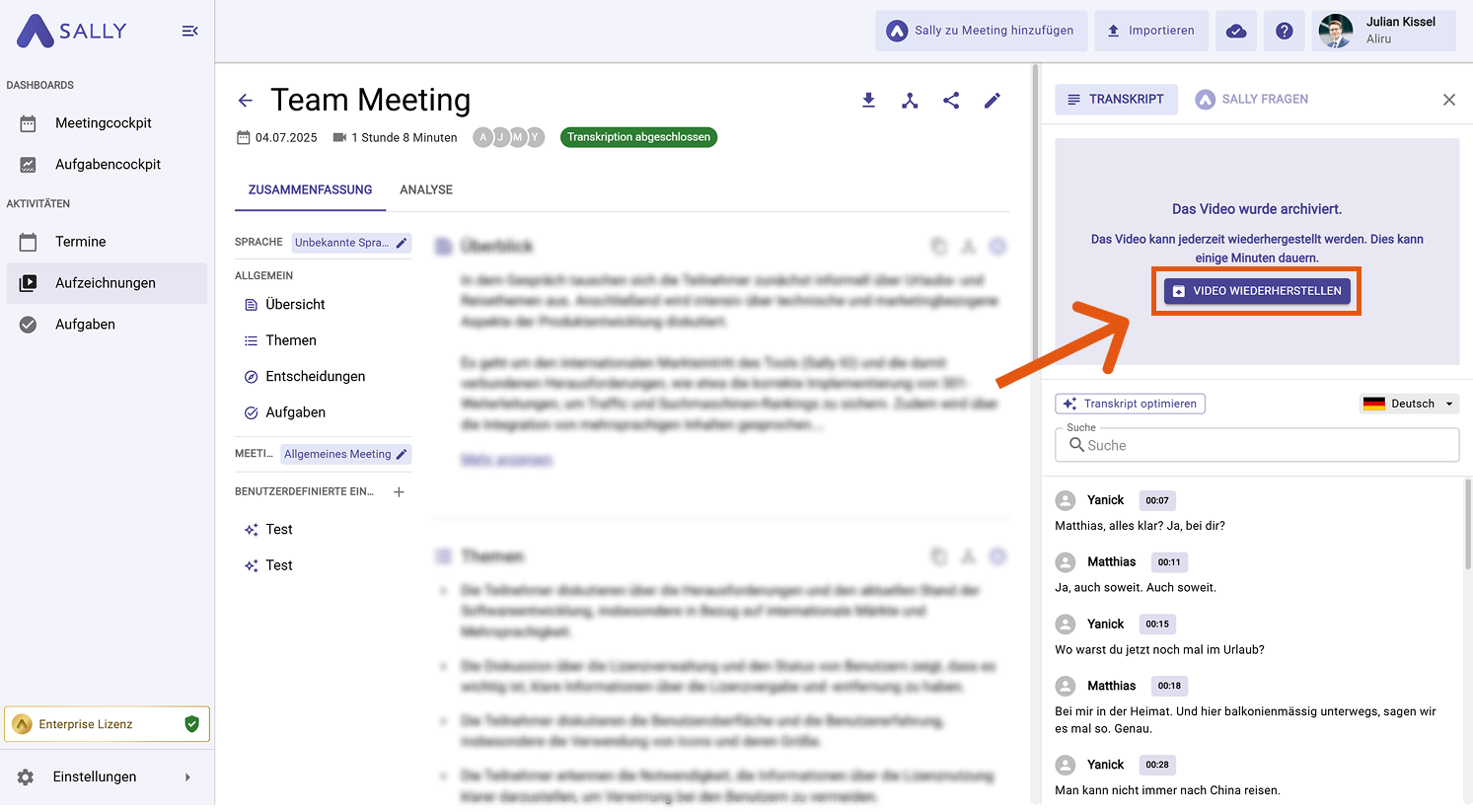Change the Allgemeines Meeting type chip

345,454
